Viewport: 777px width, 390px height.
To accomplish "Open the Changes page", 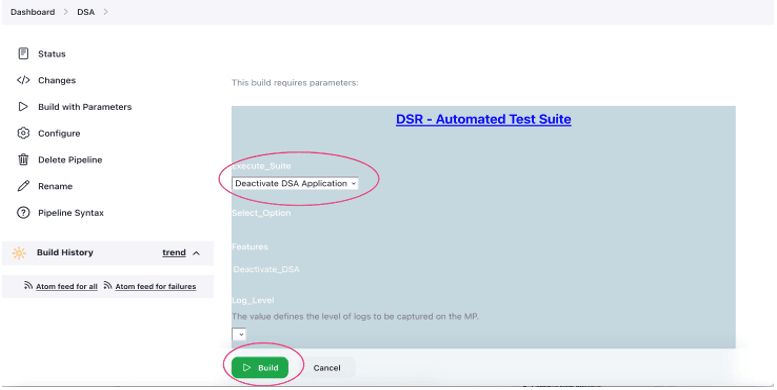I will click(x=57, y=80).
